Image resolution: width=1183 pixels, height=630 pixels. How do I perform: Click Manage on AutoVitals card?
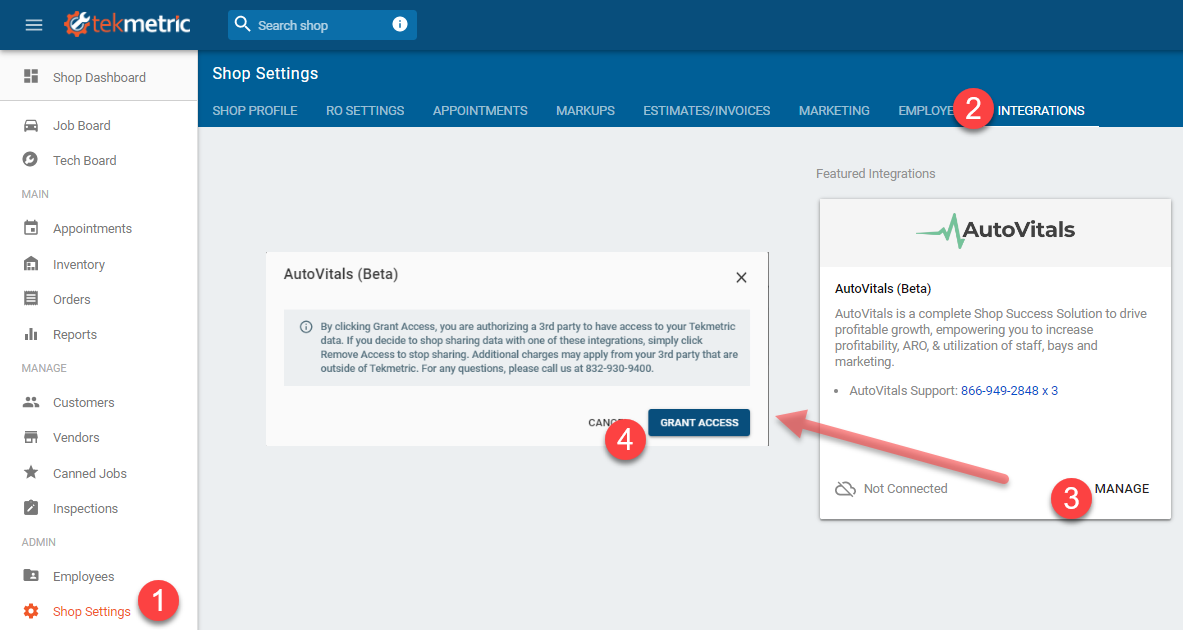click(x=1122, y=489)
